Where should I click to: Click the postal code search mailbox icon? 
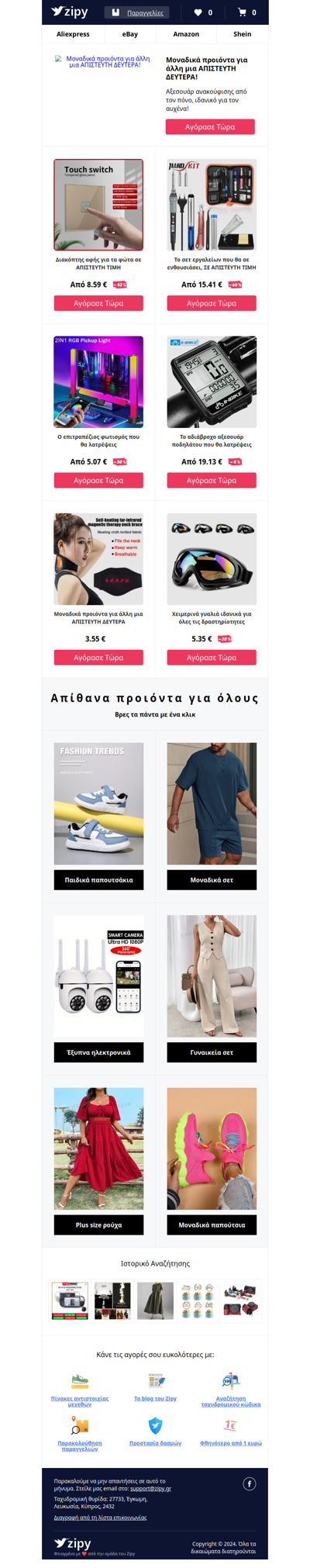tap(231, 1380)
